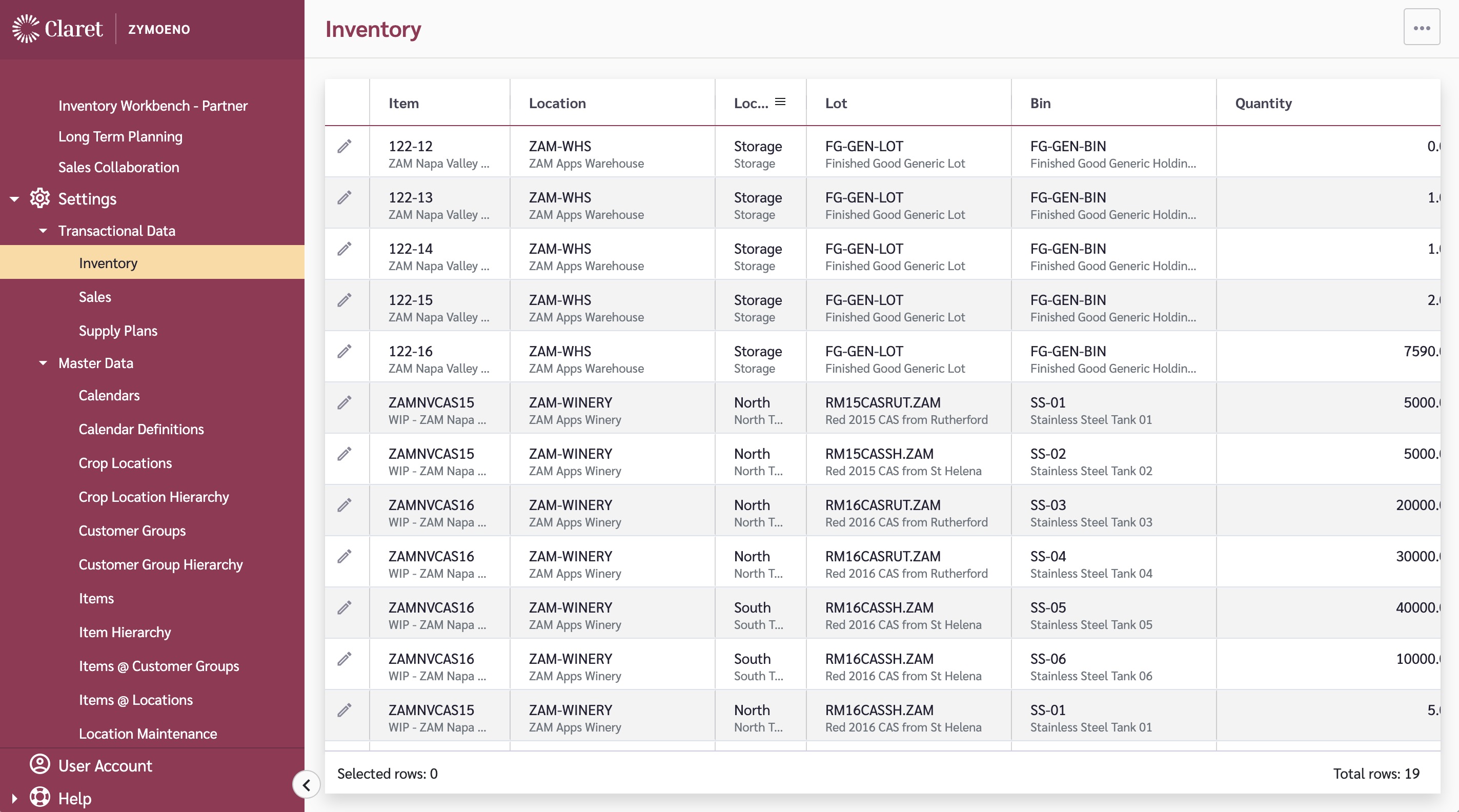Edit the 122-16 inventory row
The height and width of the screenshot is (812, 1459).
pos(345,352)
